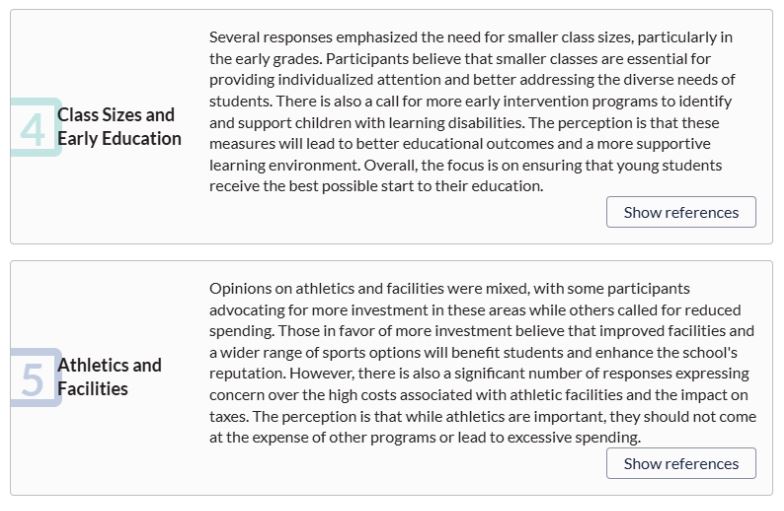The height and width of the screenshot is (511, 784).
Task: Click the phrase 'smaller class sizes' in first line
Action: pyautogui.click(x=570, y=37)
